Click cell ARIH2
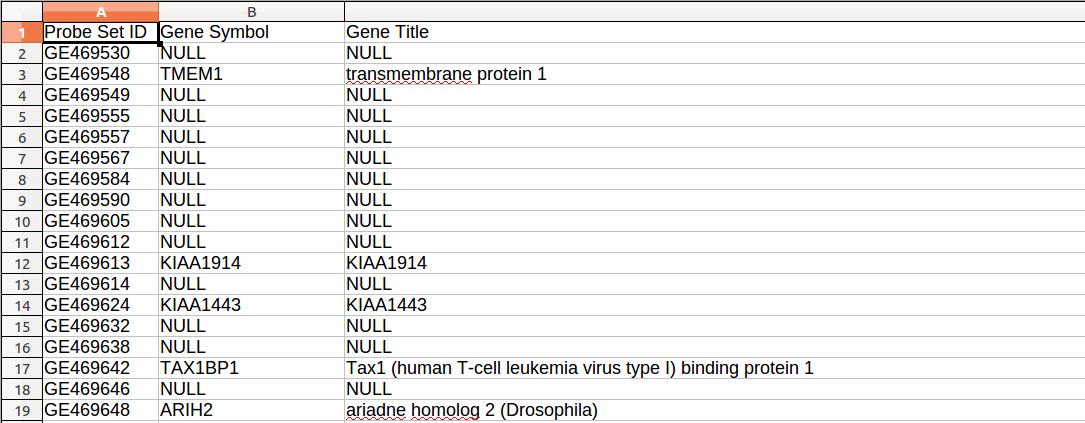 tap(251, 411)
